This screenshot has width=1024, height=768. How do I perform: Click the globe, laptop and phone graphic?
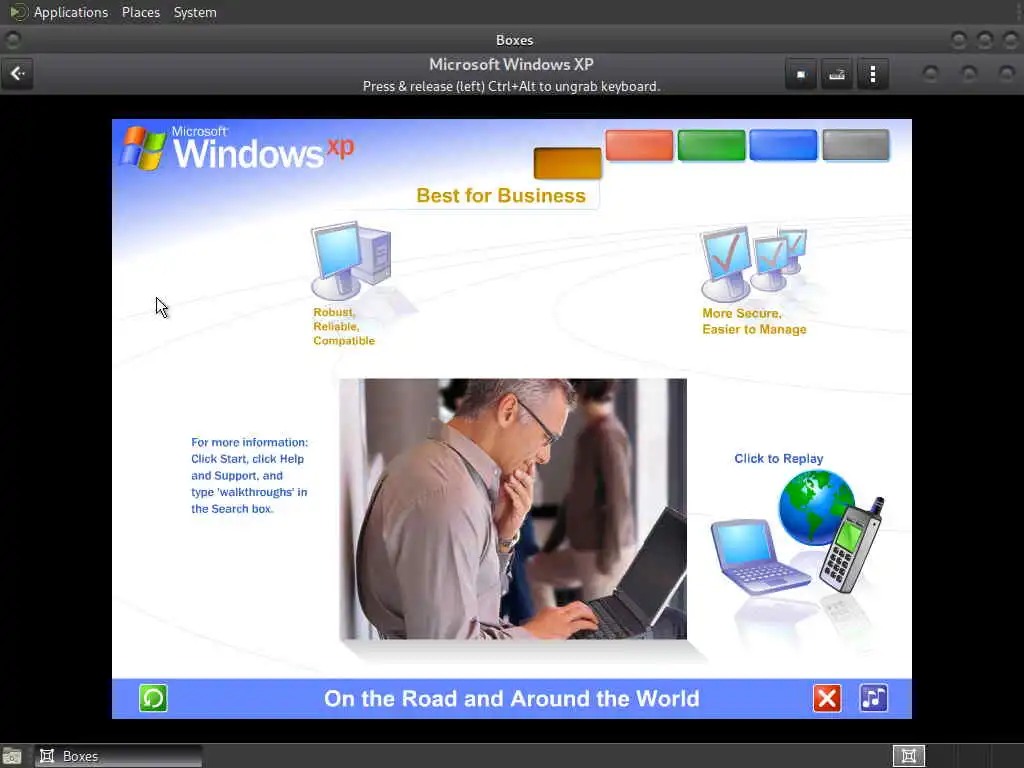[798, 534]
